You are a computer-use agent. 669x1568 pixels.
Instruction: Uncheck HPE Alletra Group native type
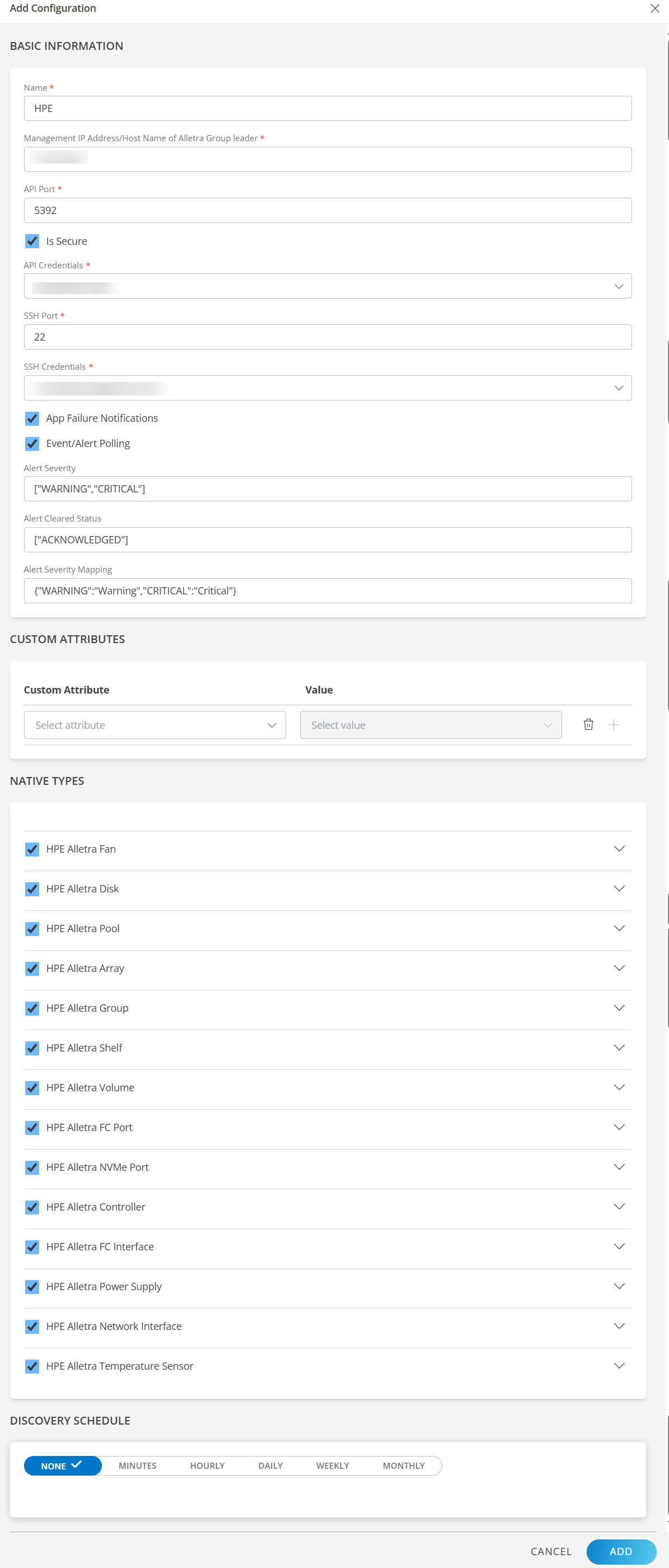[32, 1008]
